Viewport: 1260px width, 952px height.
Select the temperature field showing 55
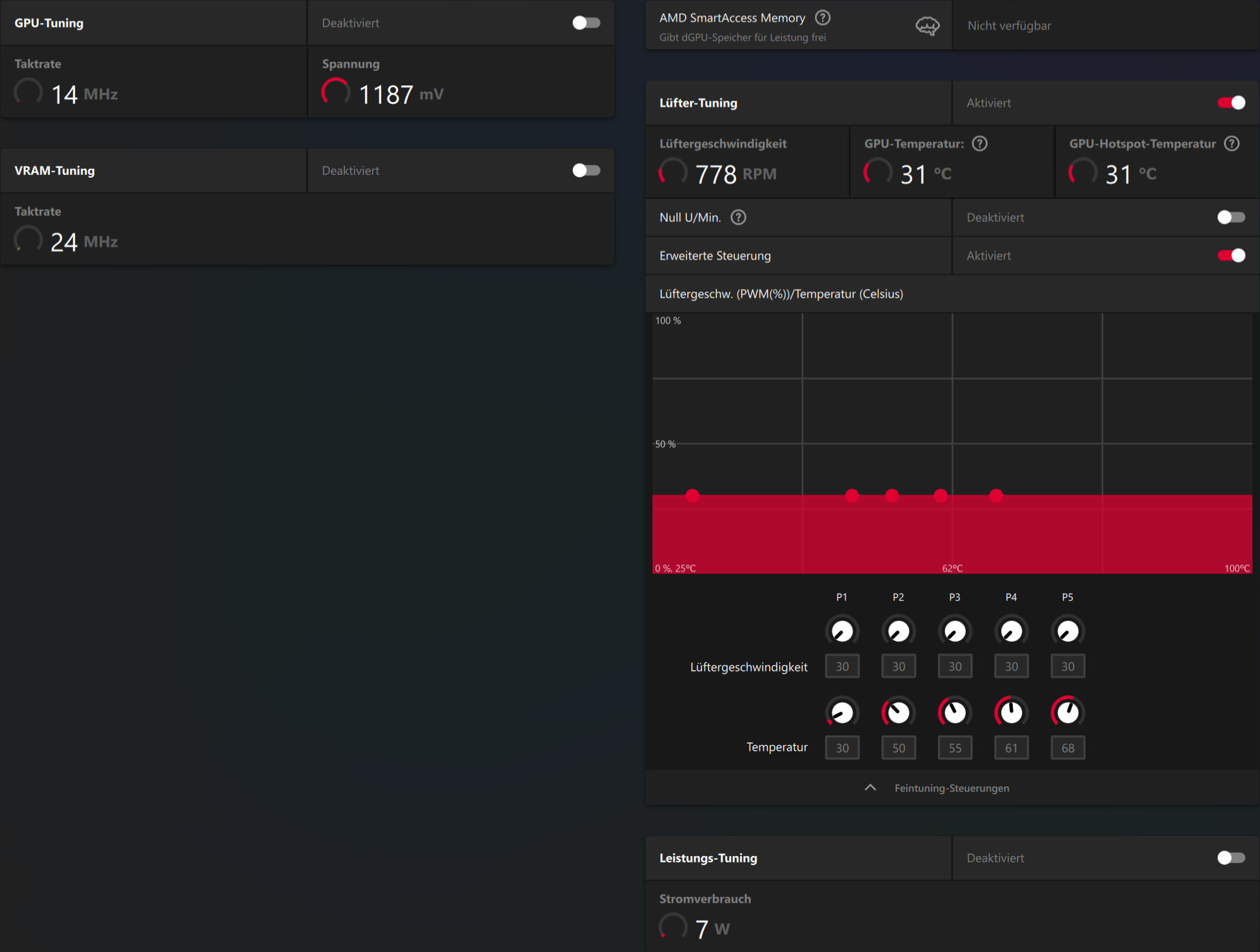pyautogui.click(x=955, y=748)
